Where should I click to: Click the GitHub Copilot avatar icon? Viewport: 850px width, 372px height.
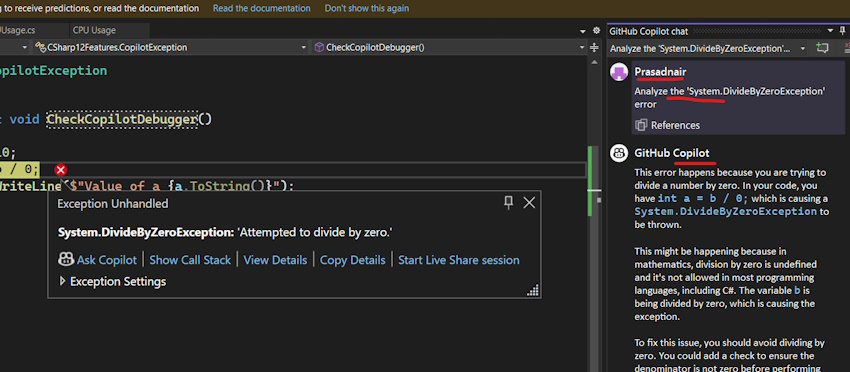tap(619, 153)
